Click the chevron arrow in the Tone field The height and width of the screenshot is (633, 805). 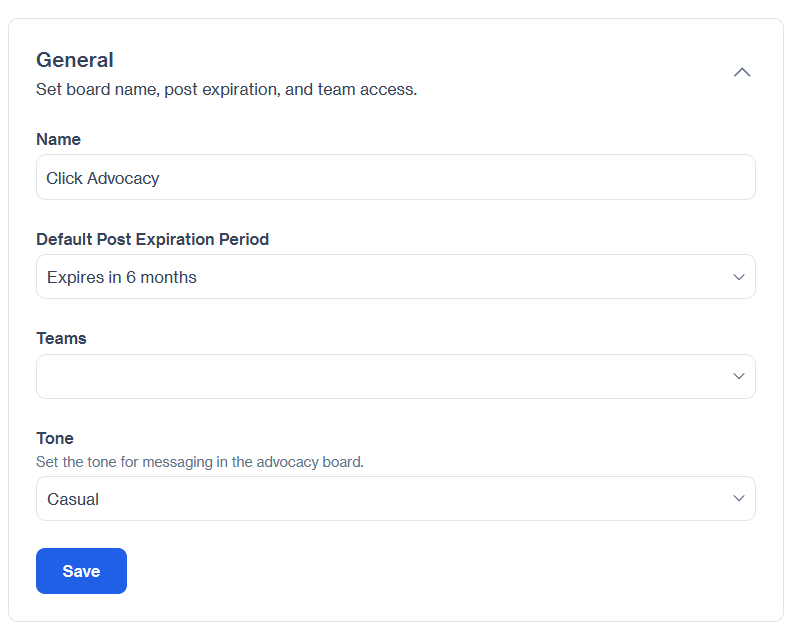coord(739,498)
